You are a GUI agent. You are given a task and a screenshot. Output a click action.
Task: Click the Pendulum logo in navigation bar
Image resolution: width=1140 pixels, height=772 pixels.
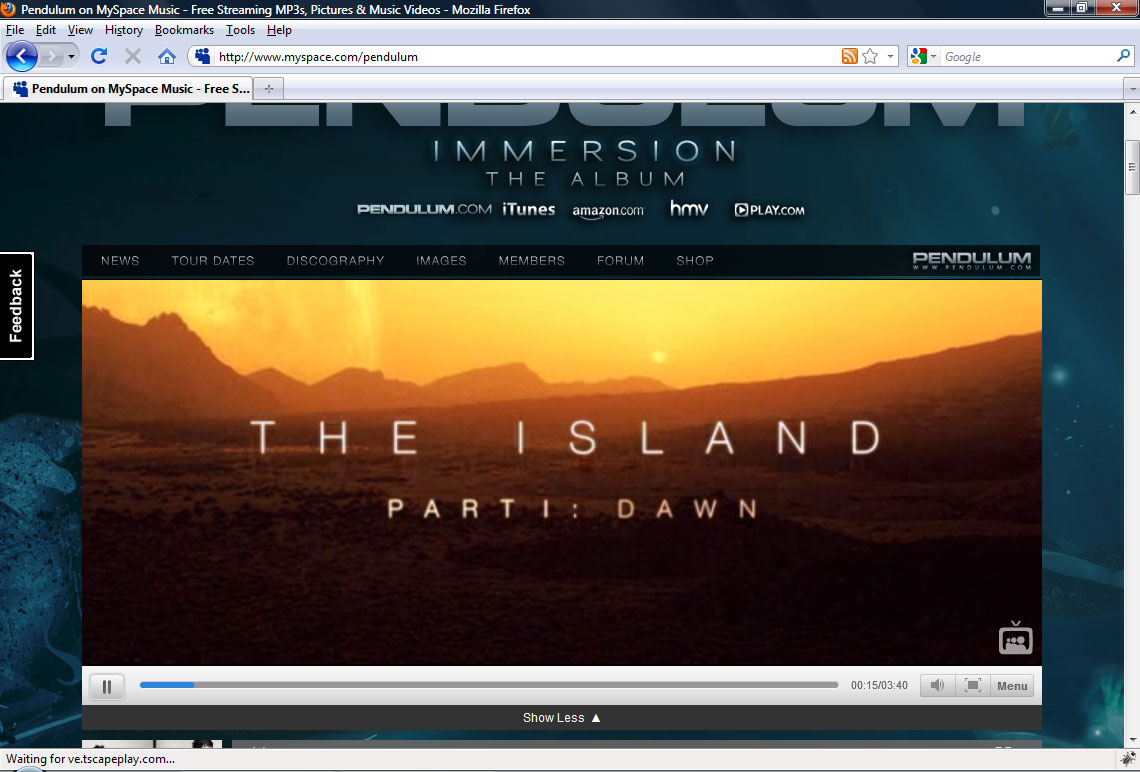[971, 260]
